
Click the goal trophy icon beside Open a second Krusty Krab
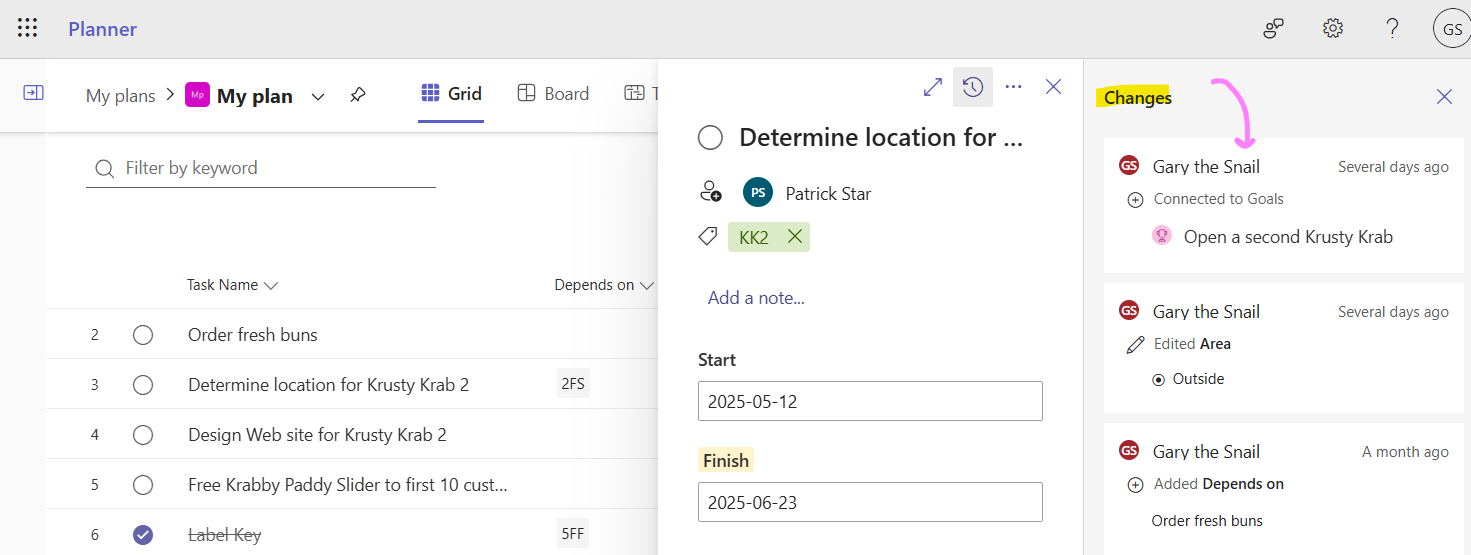tap(1161, 236)
